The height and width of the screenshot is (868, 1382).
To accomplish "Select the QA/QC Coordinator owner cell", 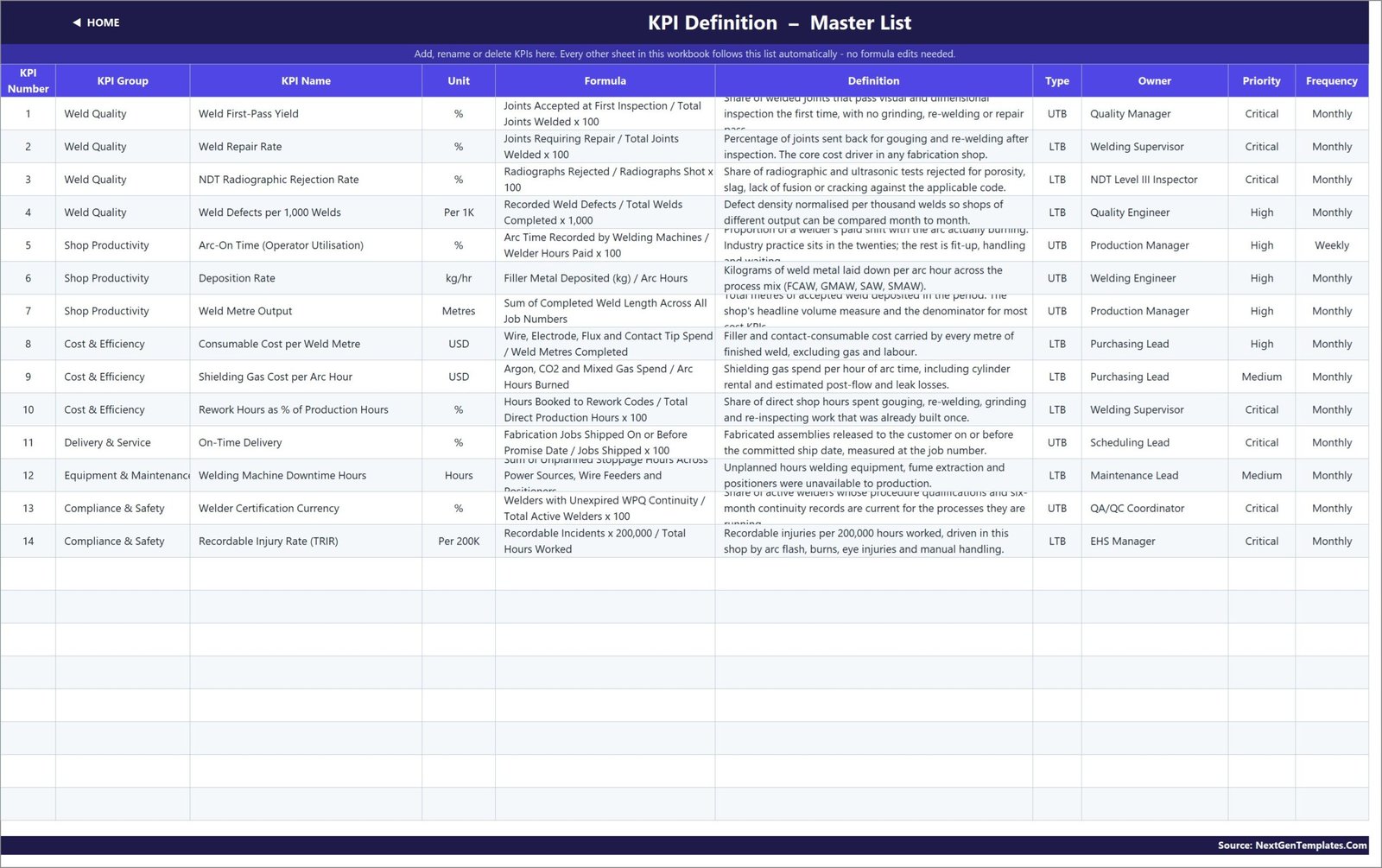I will tap(1155, 508).
